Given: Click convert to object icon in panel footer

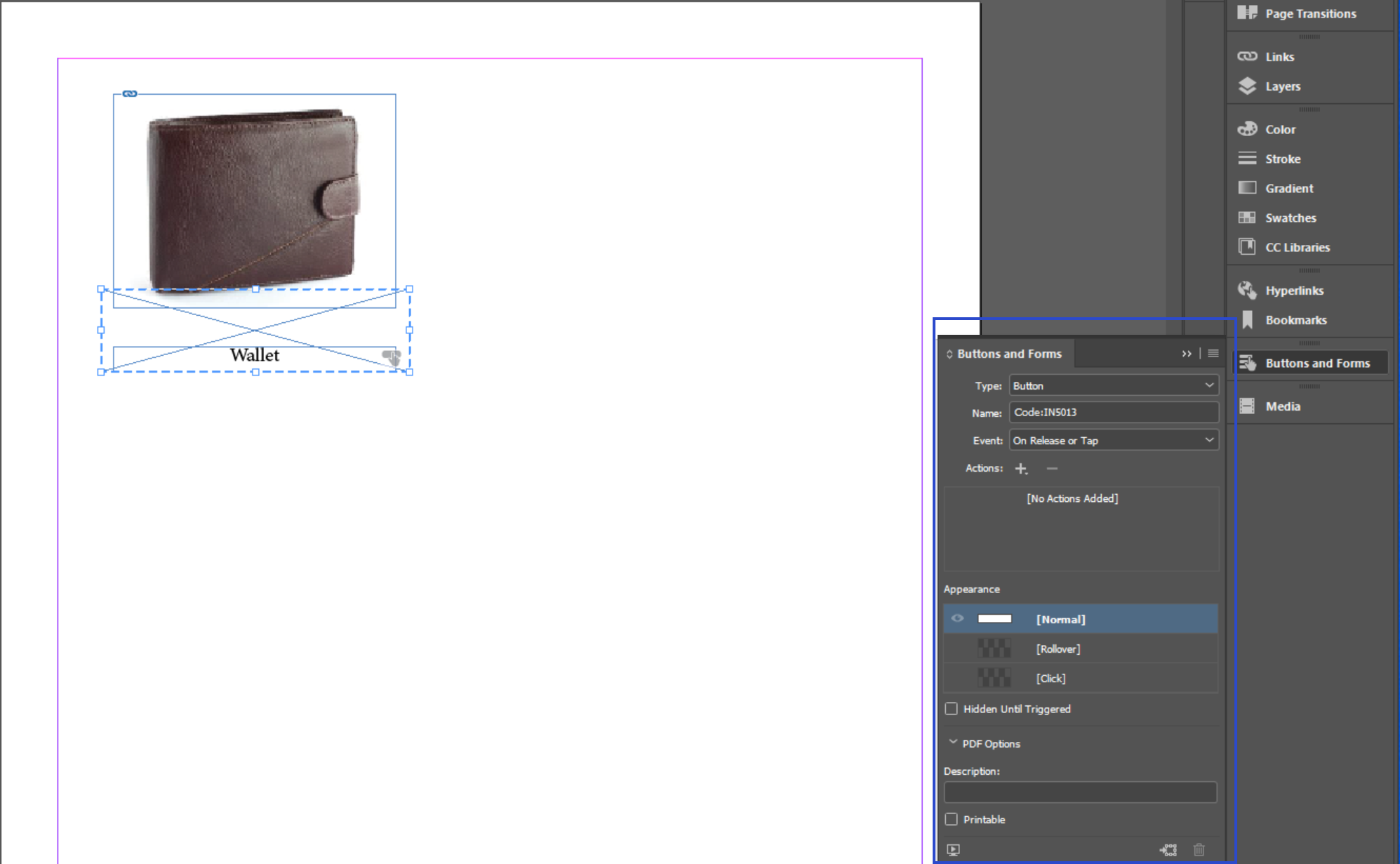Looking at the screenshot, I should coord(1168,850).
